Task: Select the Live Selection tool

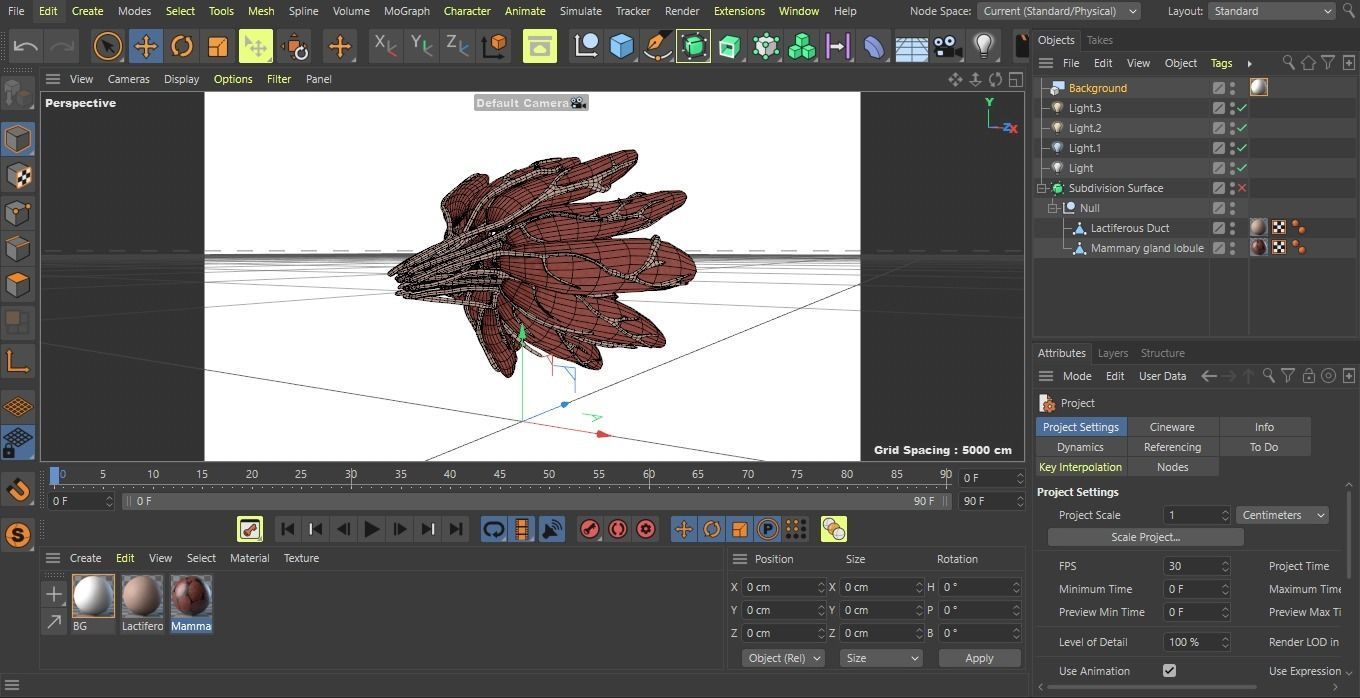Action: (x=108, y=46)
